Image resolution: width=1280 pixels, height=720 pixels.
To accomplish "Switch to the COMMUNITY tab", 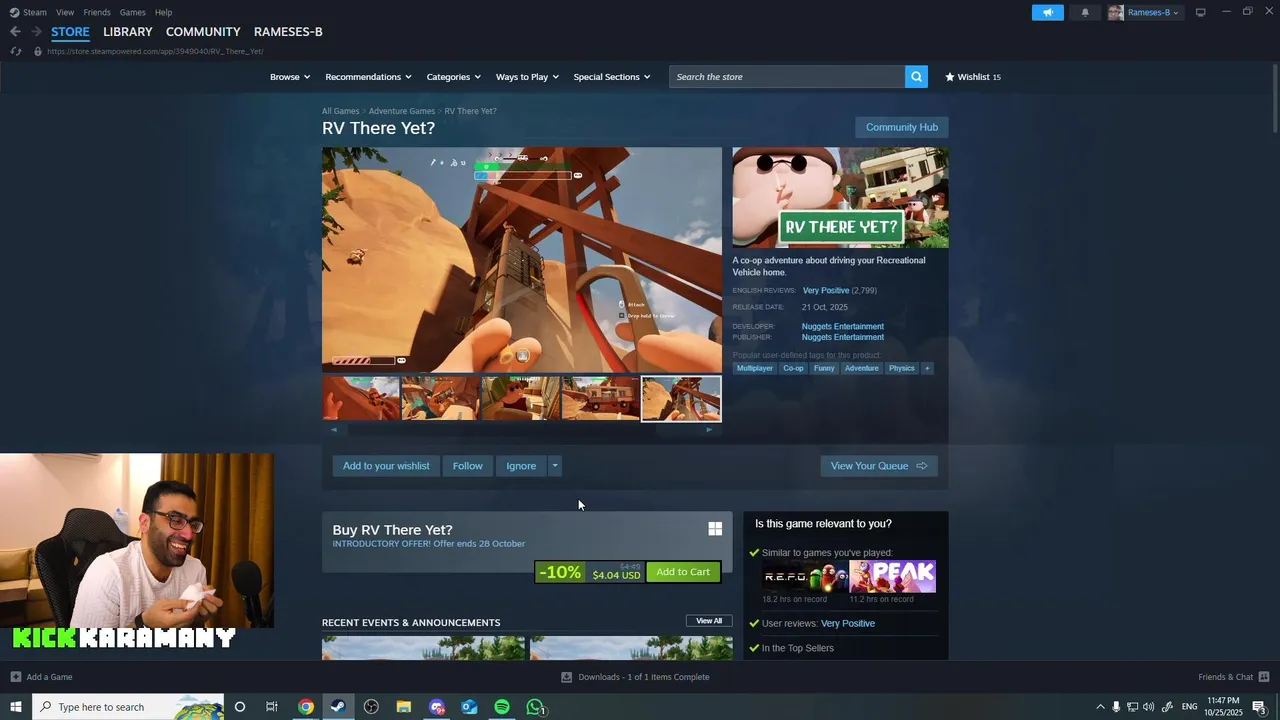I will pyautogui.click(x=203, y=32).
